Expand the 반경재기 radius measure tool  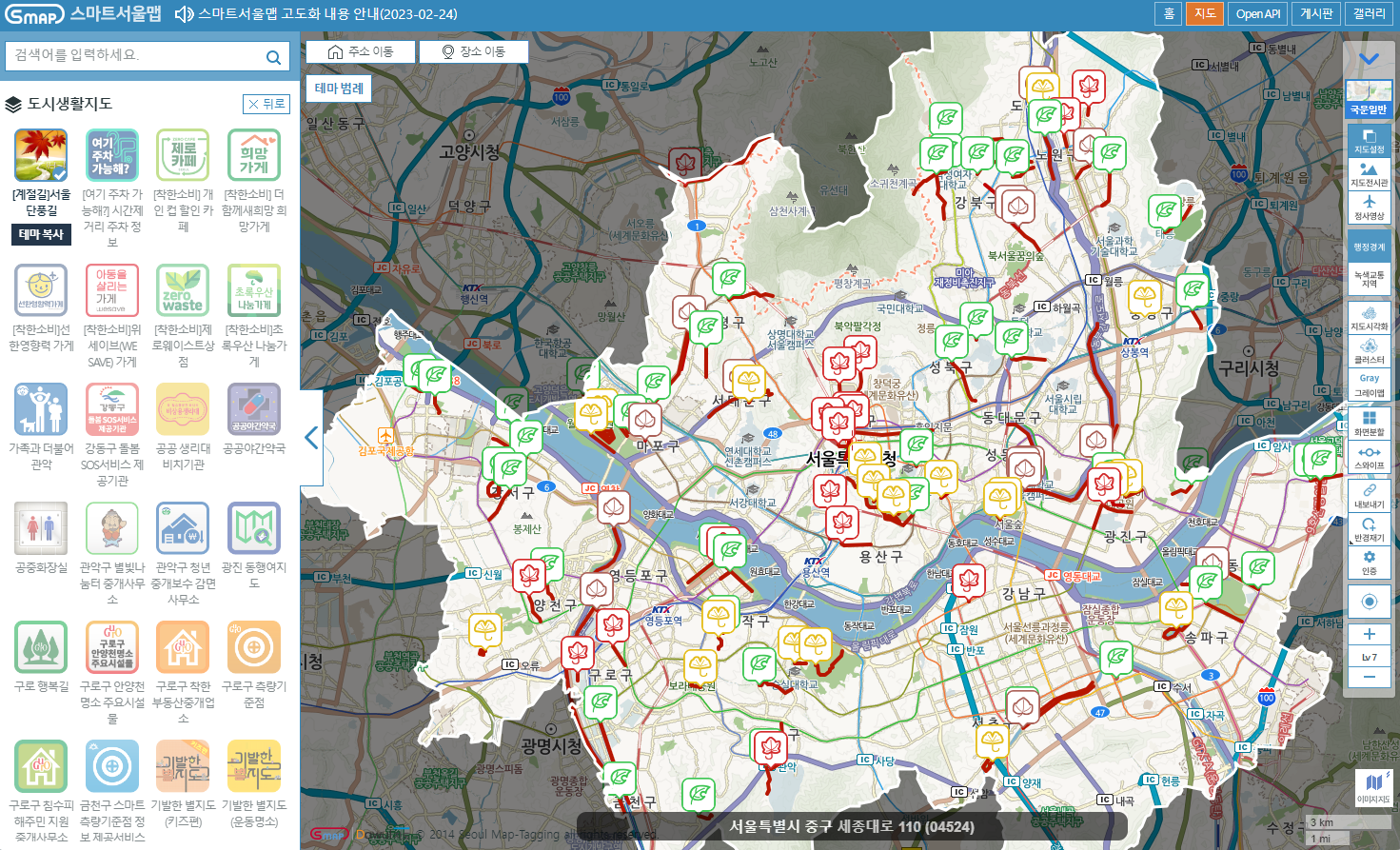[1370, 530]
